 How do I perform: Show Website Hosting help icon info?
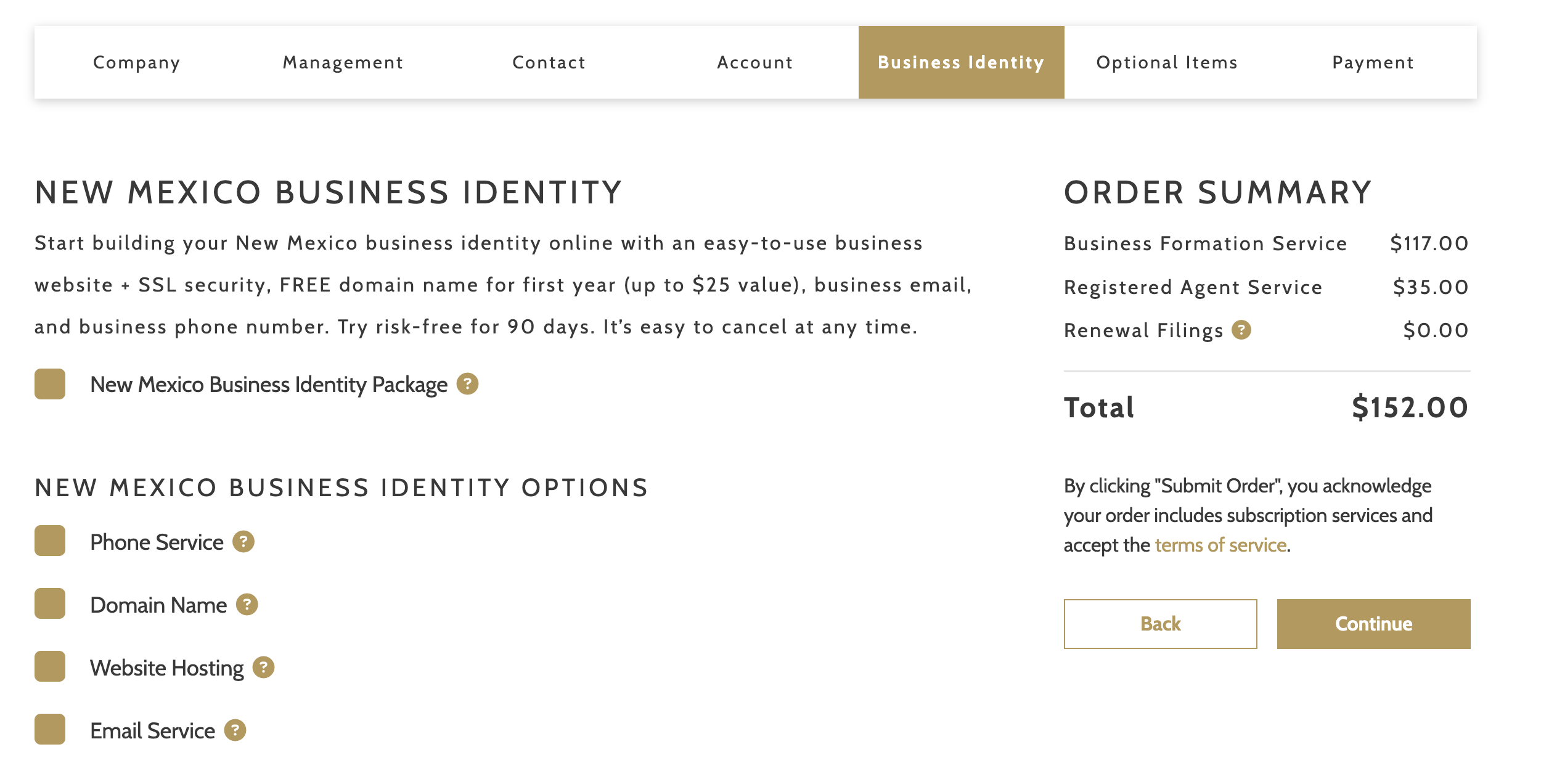264,668
